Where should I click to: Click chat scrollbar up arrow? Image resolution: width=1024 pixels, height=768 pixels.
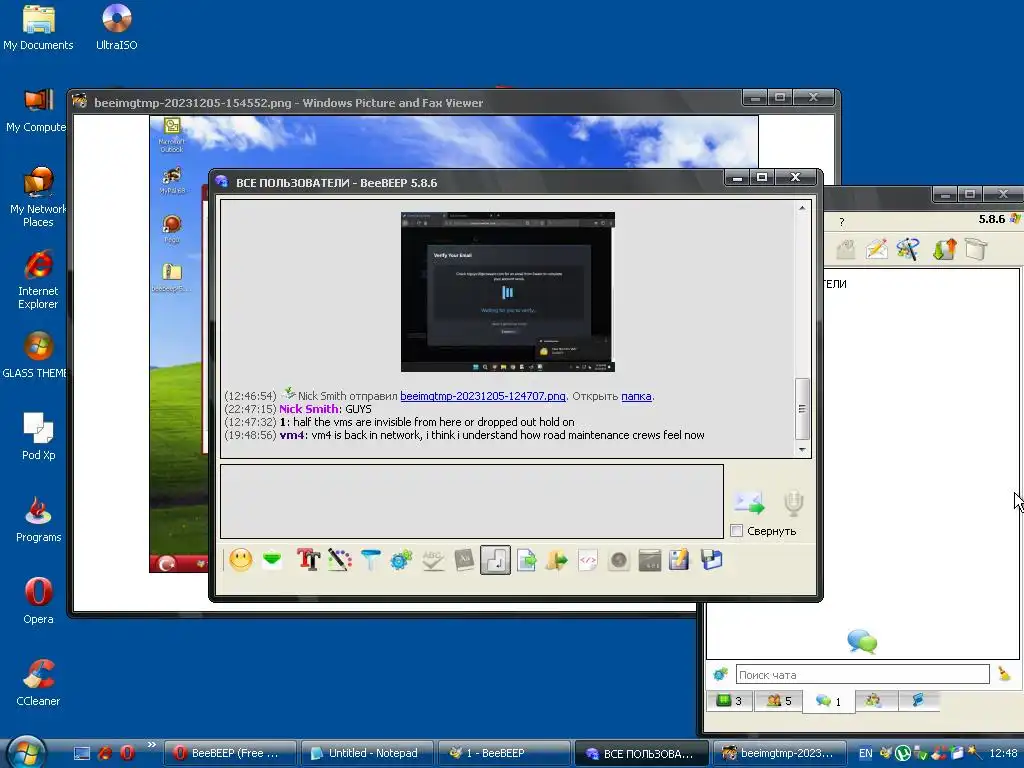click(802, 208)
